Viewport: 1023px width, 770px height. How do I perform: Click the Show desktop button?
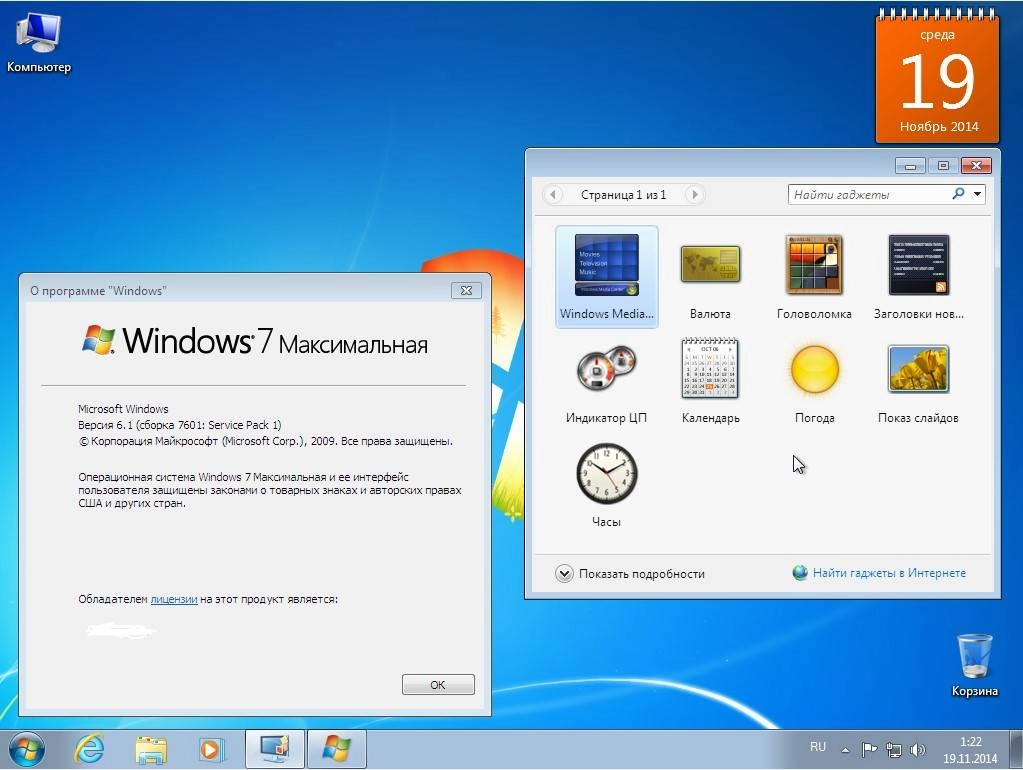click(1016, 749)
